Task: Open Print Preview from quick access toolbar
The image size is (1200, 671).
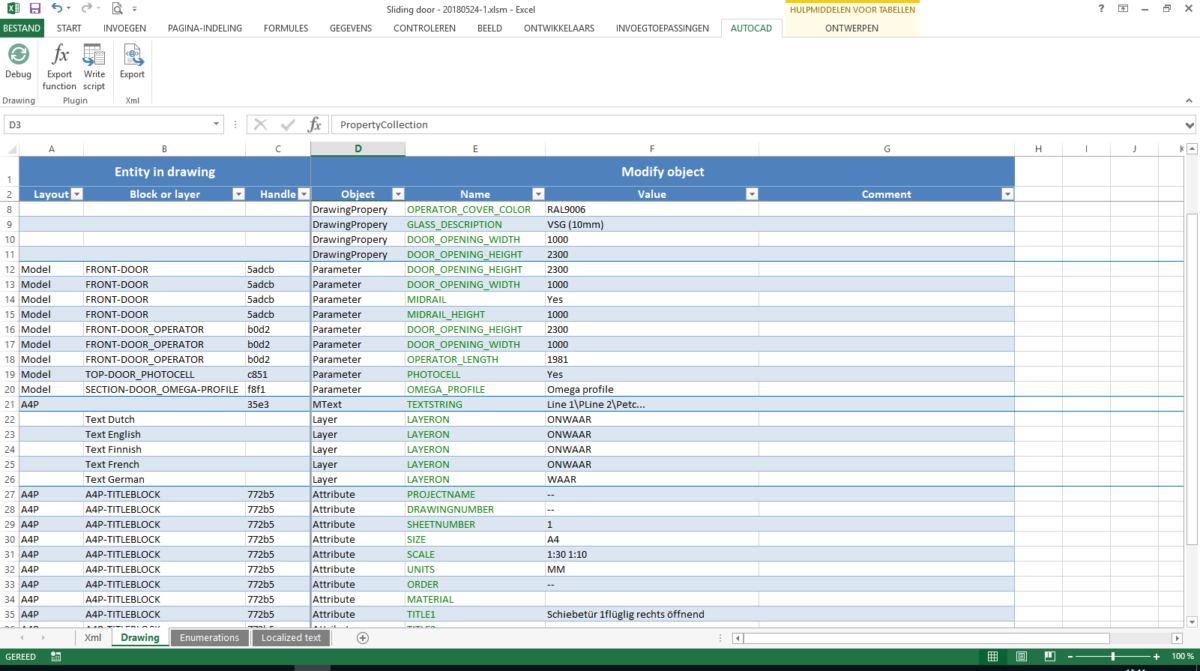Action: click(117, 8)
